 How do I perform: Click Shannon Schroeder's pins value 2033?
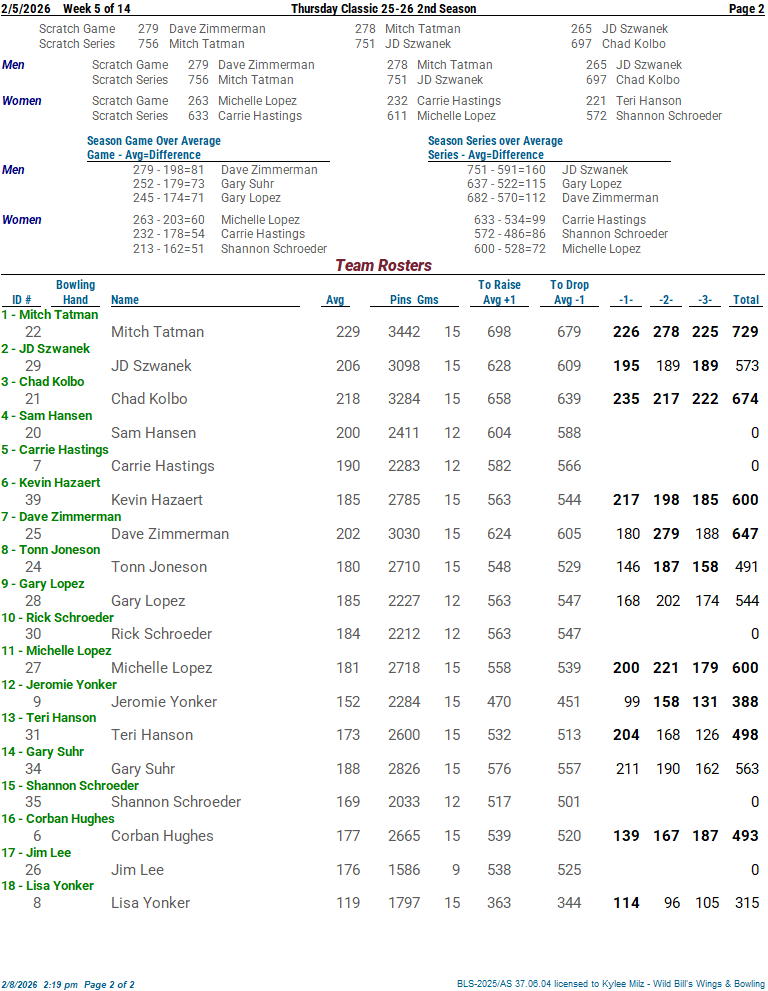pyautogui.click(x=404, y=802)
